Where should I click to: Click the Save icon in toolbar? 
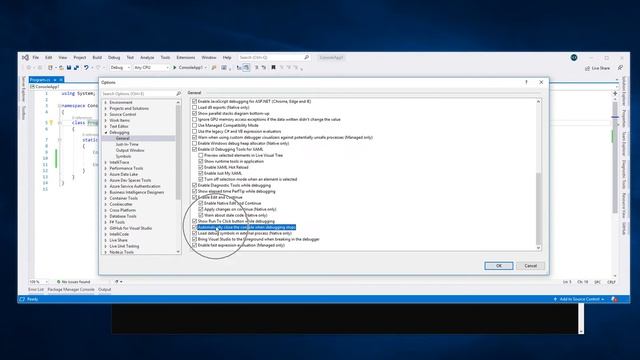click(69, 67)
